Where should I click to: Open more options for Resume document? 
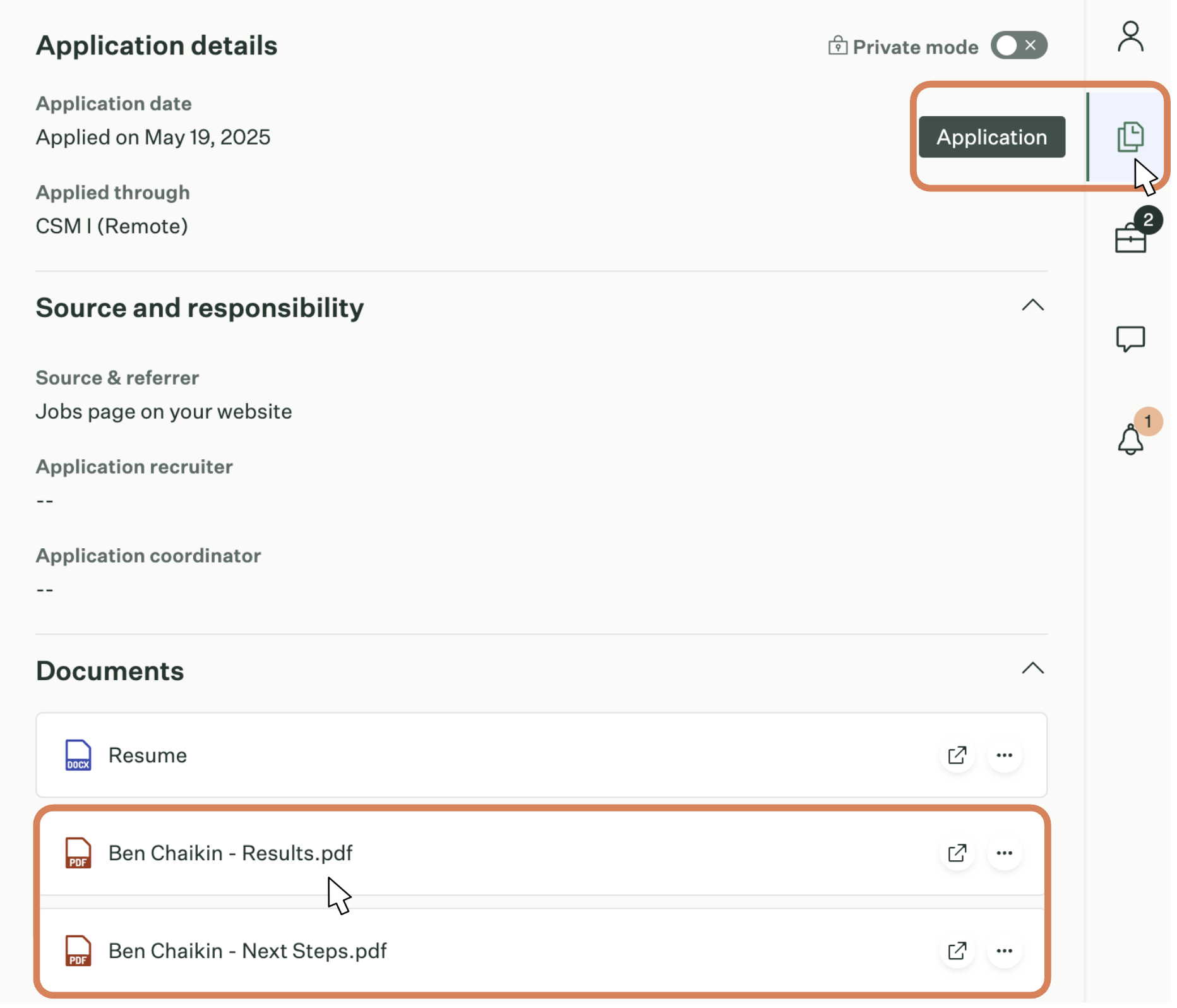click(1005, 755)
